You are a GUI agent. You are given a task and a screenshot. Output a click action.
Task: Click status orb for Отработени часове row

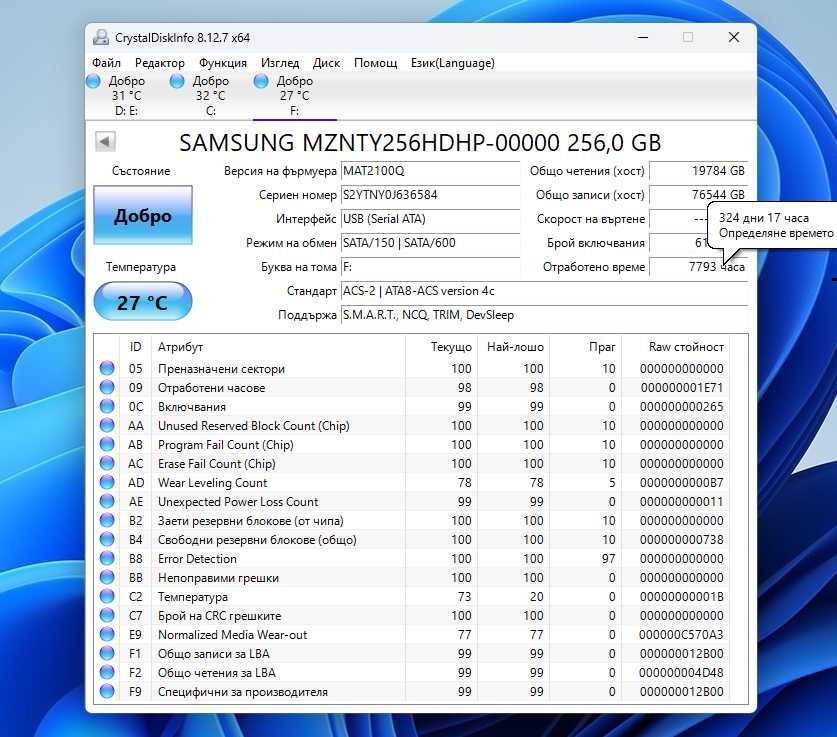107,387
